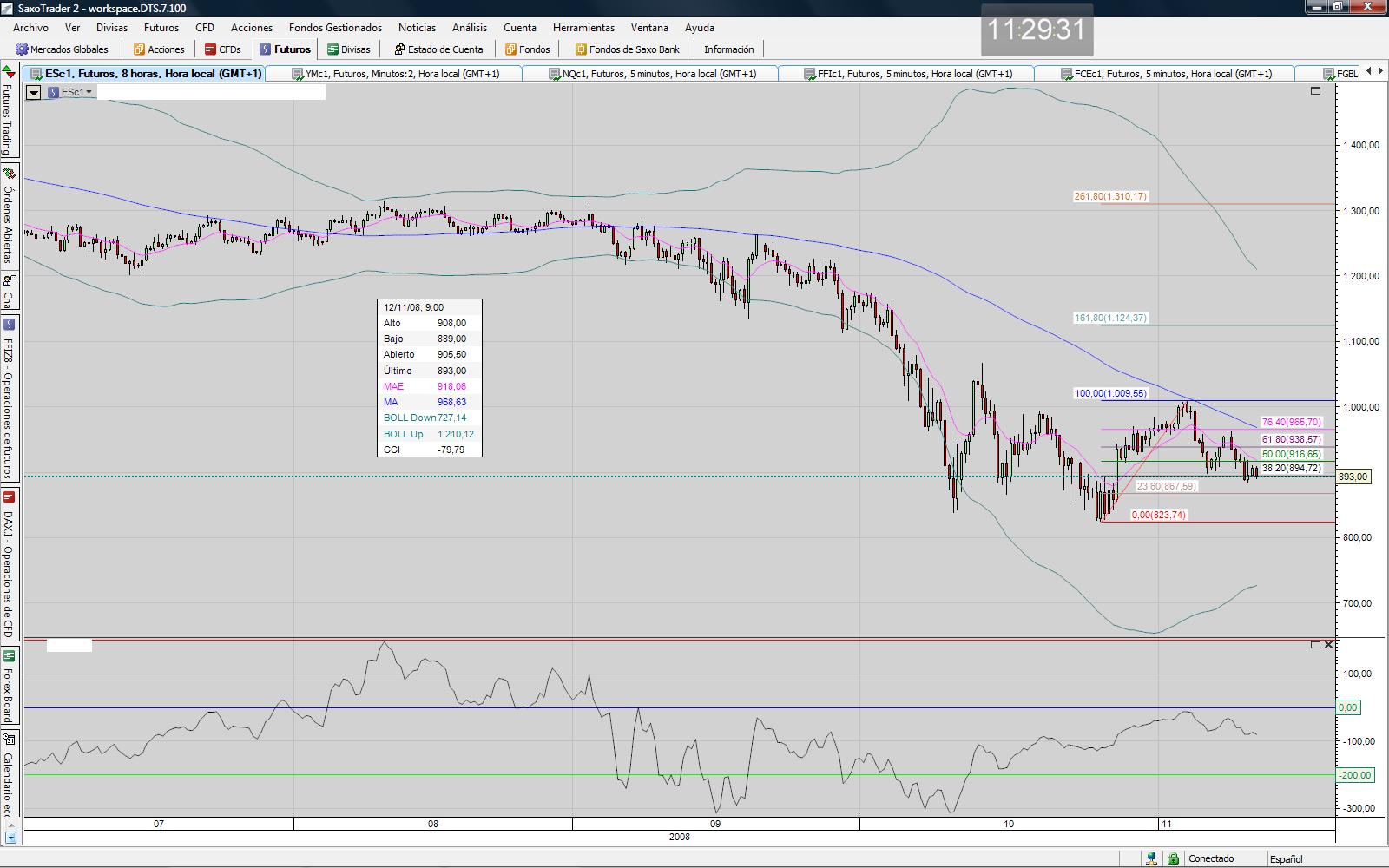
Task: Open Mercados Globales from the toolbar
Action: pyautogui.click(x=62, y=49)
